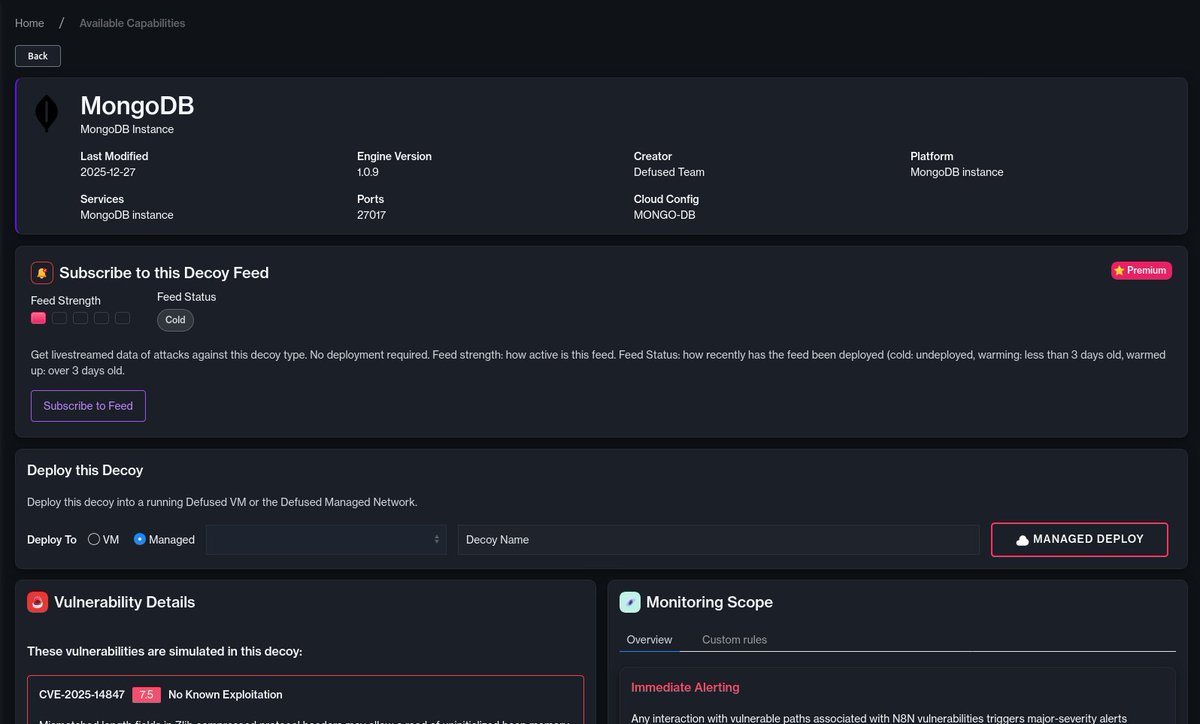The image size is (1200, 724).
Task: Click the Deploy this Decoy heading
Action: [85, 470]
